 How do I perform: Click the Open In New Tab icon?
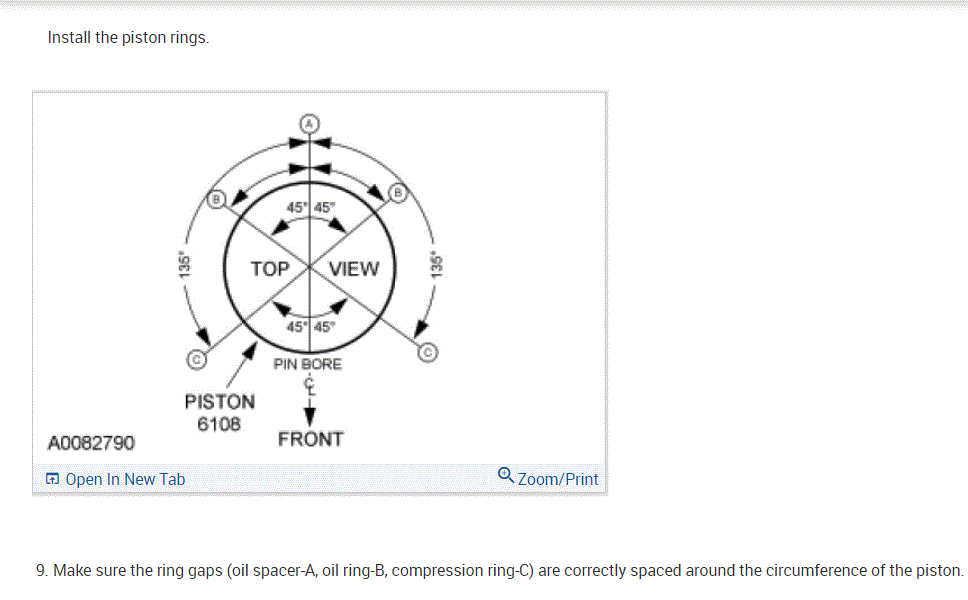click(x=53, y=480)
